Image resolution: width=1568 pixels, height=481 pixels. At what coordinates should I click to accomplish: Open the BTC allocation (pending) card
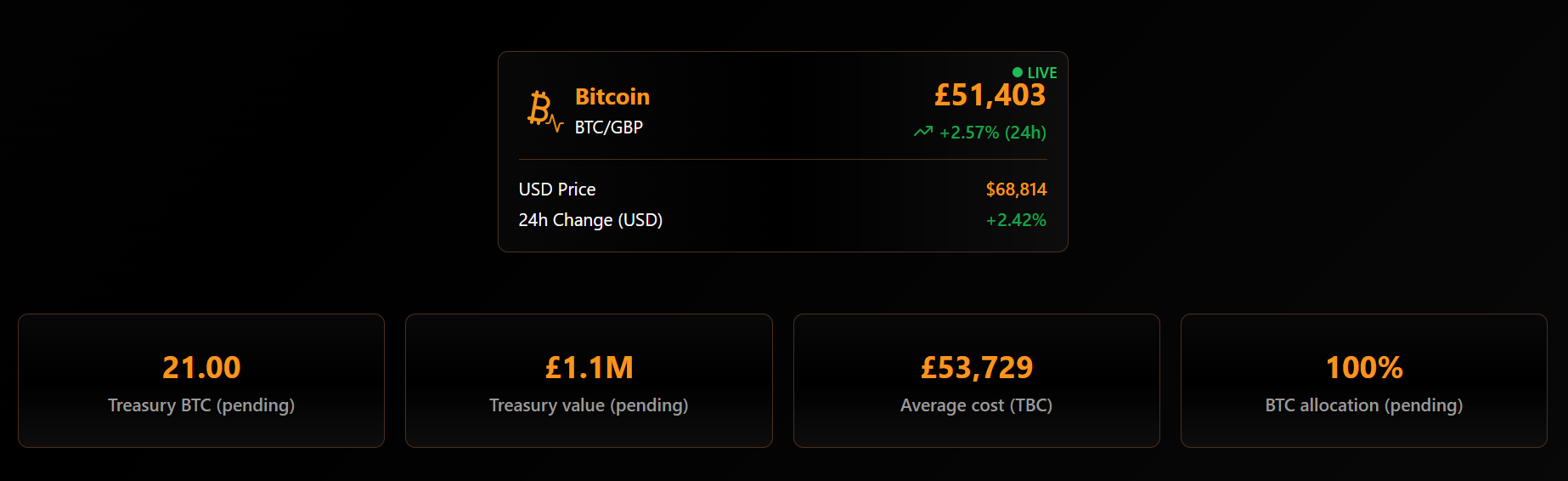pos(1364,381)
